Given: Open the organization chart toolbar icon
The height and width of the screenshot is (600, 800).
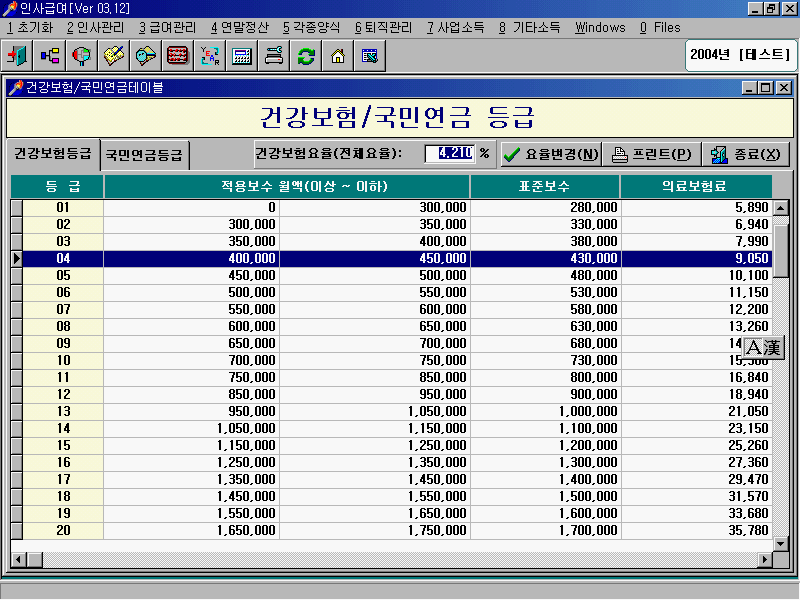Looking at the screenshot, I should point(49,56).
